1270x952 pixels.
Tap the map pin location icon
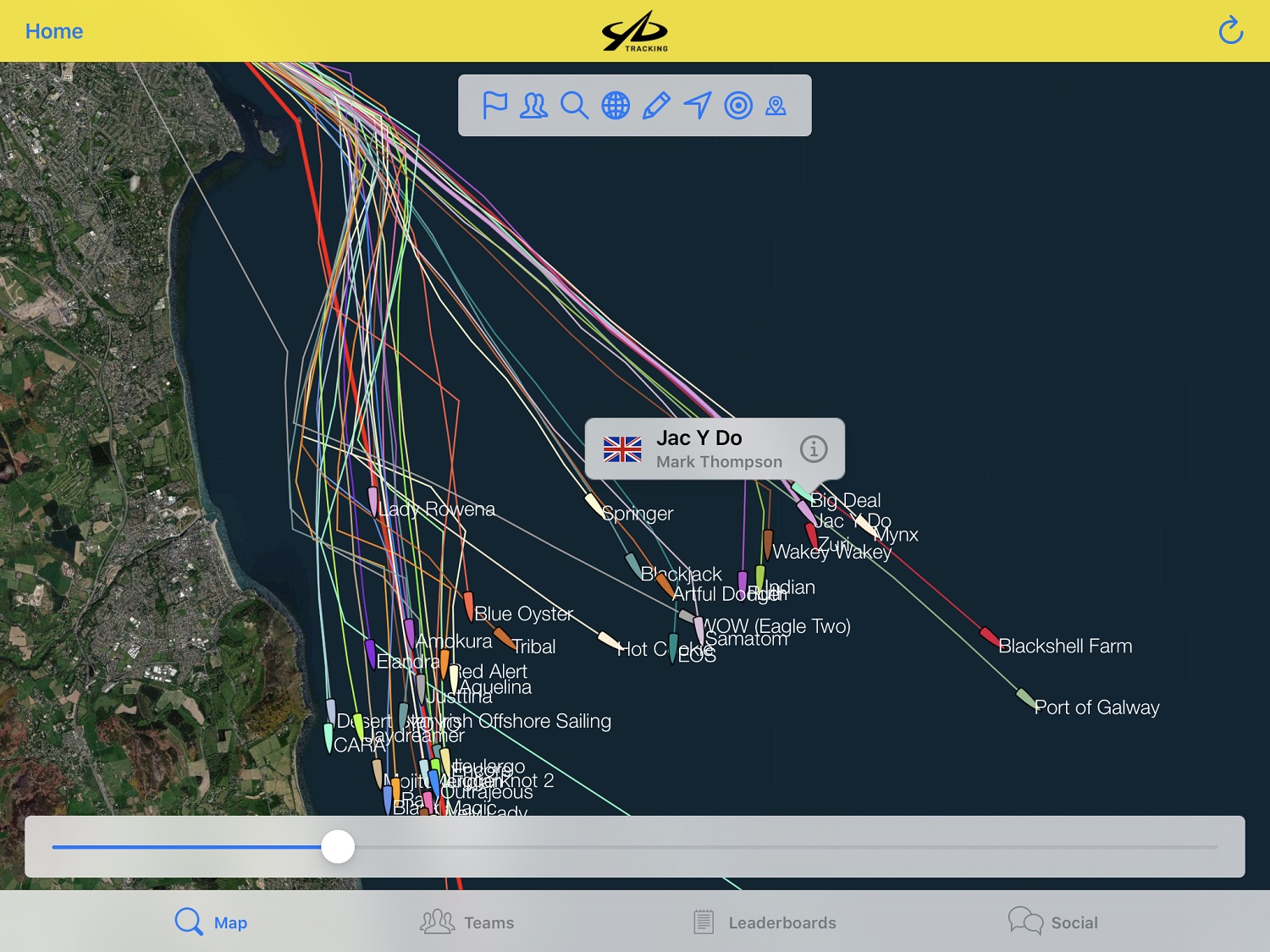pyautogui.click(x=776, y=106)
